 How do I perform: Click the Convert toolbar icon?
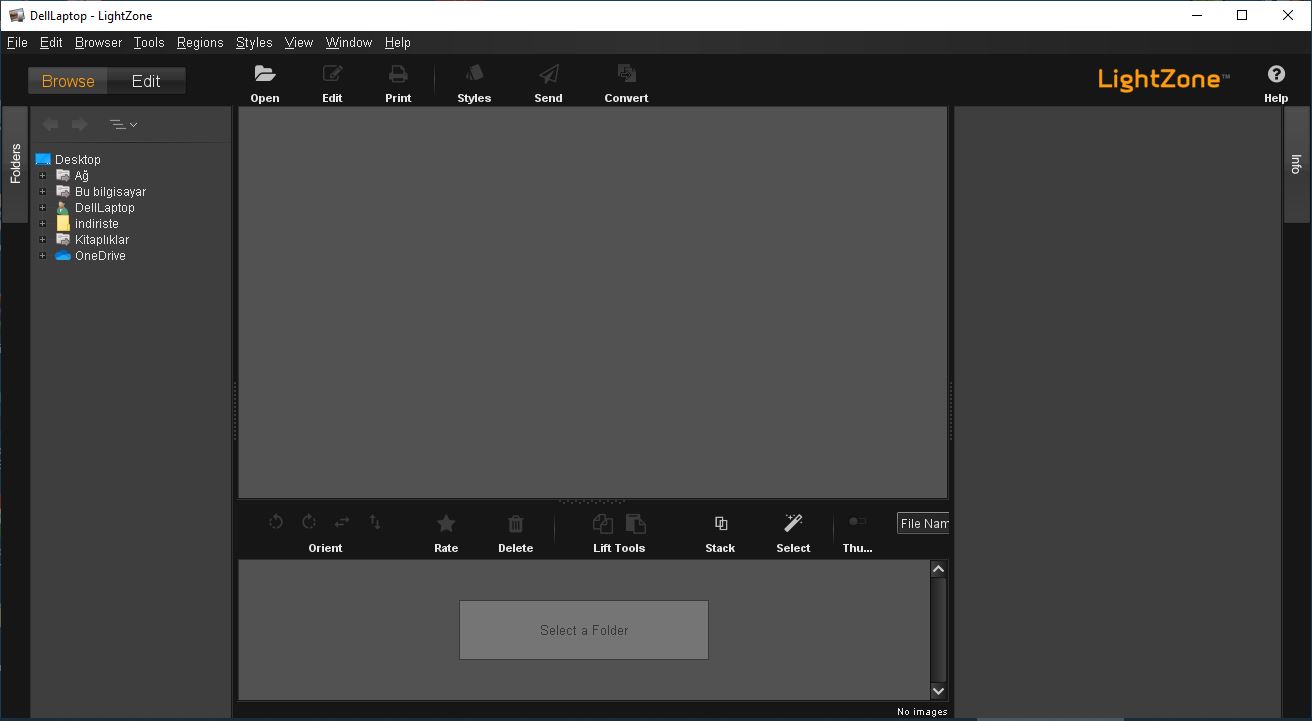(626, 73)
